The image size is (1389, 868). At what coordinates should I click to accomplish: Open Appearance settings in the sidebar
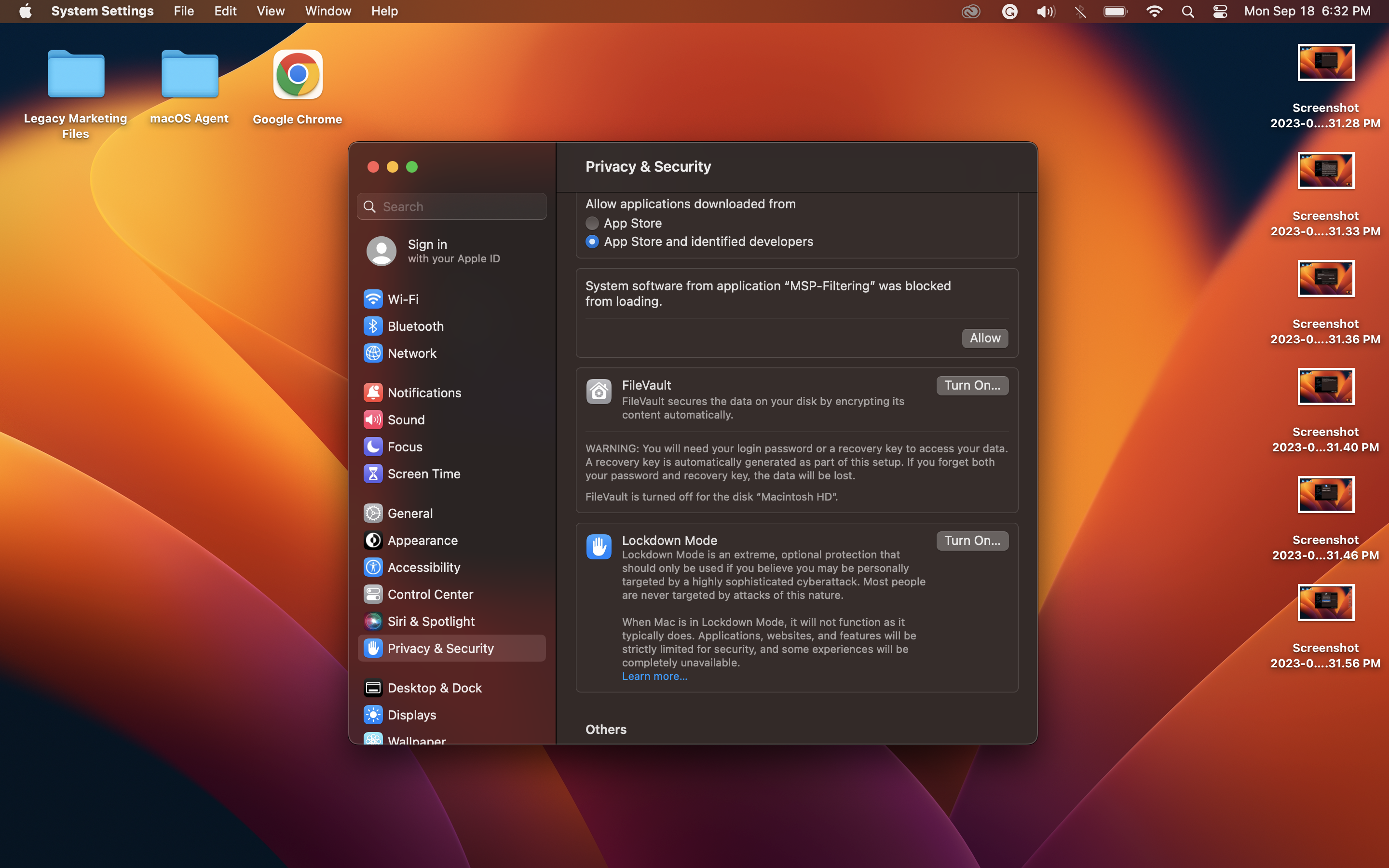(422, 540)
